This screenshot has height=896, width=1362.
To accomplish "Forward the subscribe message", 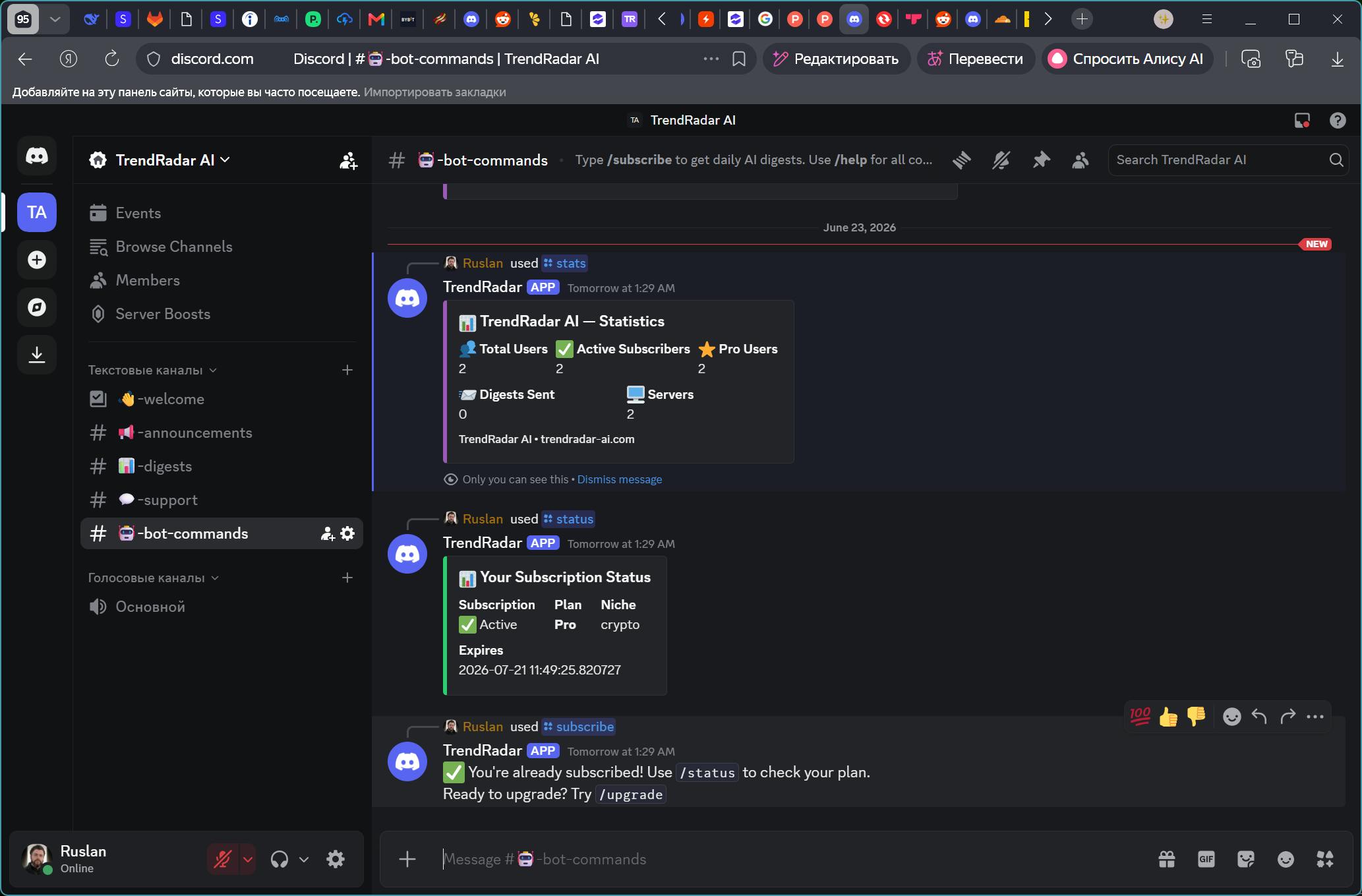I will (1288, 716).
